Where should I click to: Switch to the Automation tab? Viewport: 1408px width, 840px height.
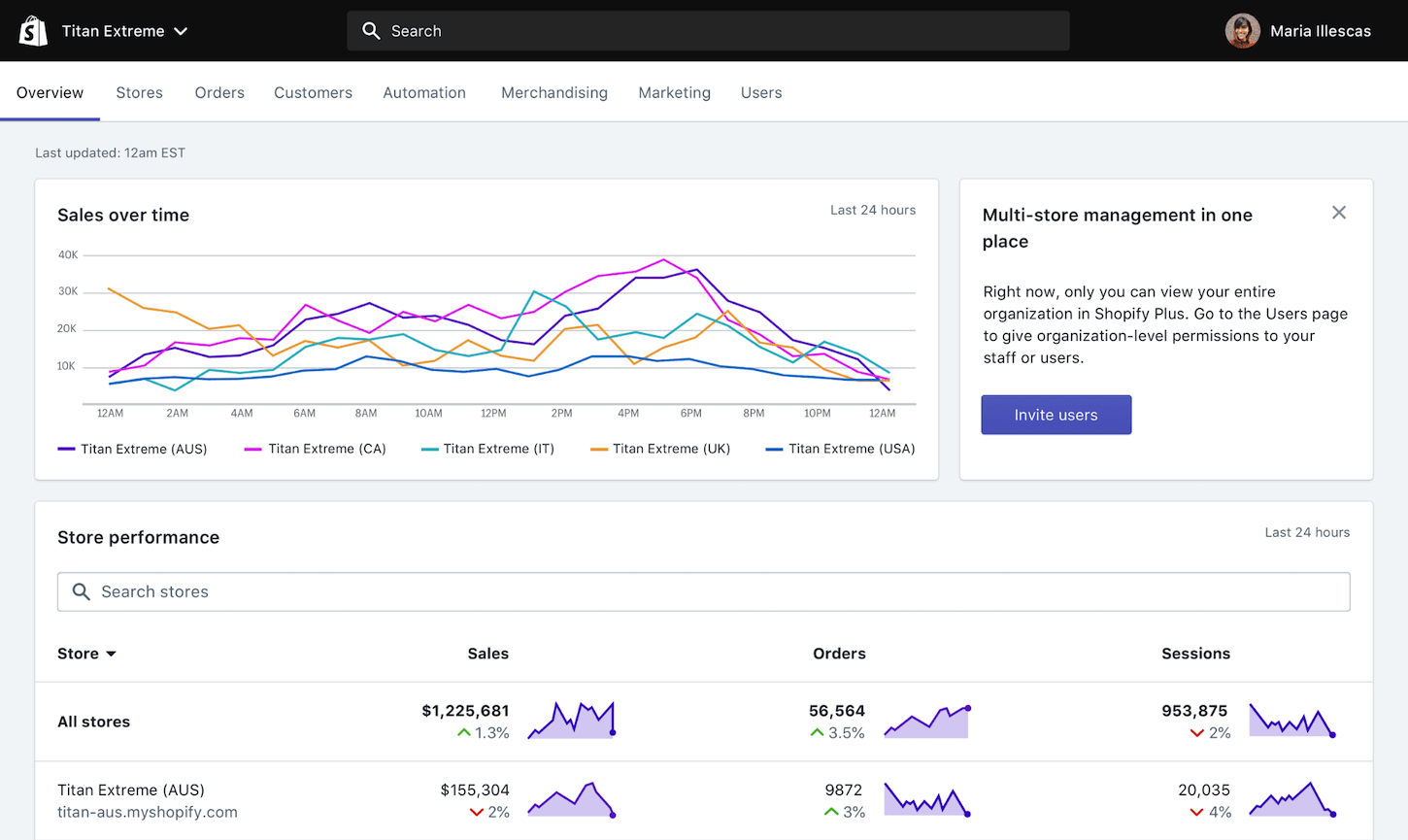tap(424, 92)
